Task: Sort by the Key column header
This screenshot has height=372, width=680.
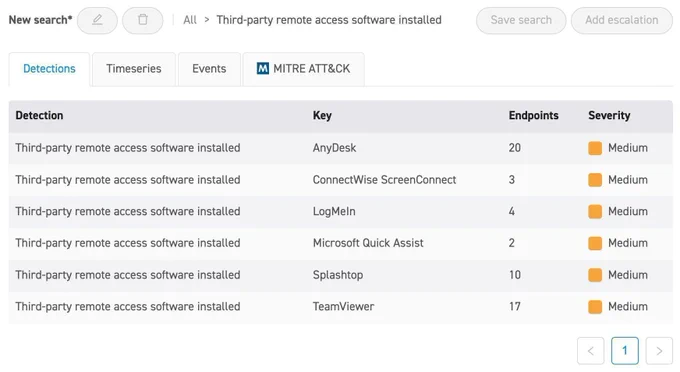Action: coord(322,115)
